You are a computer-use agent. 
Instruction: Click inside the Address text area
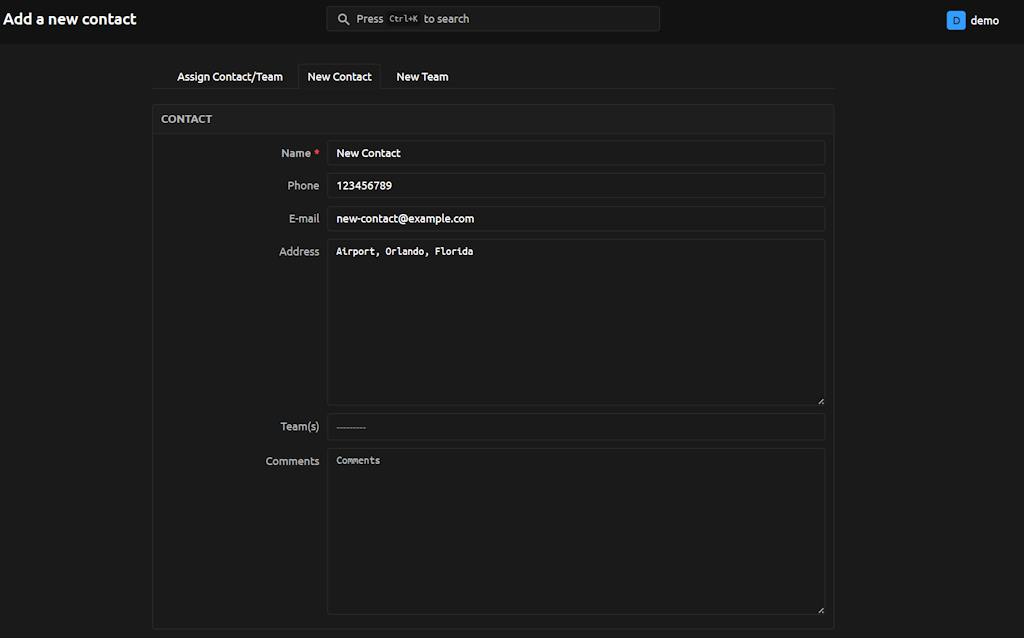pyautogui.click(x=575, y=322)
